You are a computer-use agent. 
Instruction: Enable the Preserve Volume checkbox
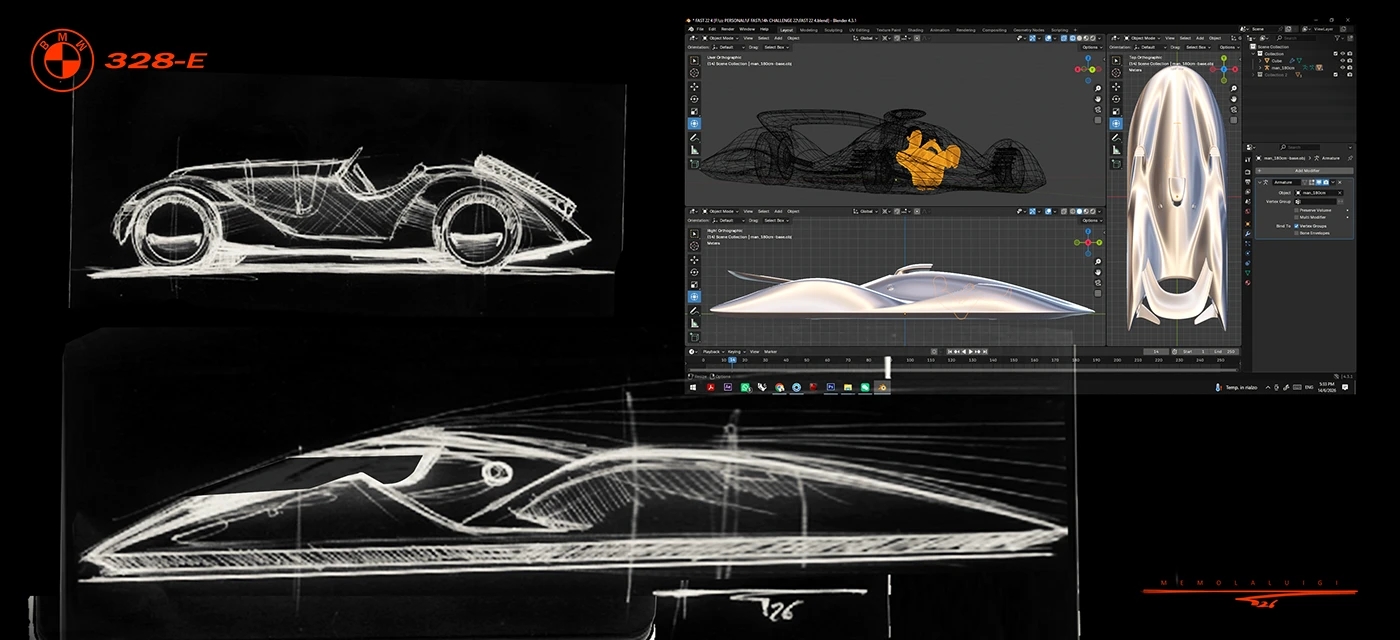click(x=1296, y=210)
